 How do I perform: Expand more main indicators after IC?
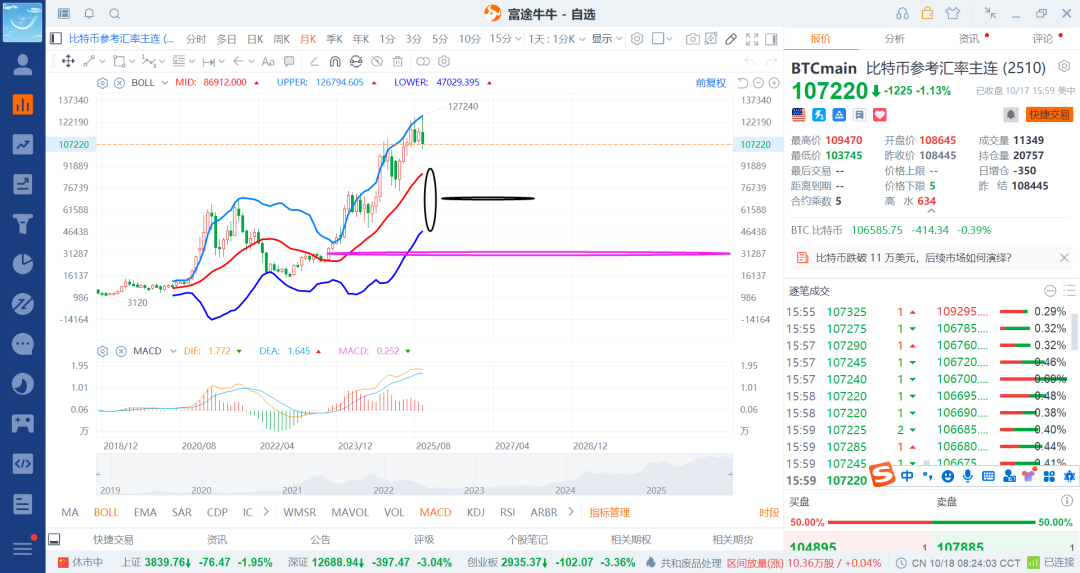pos(266,512)
